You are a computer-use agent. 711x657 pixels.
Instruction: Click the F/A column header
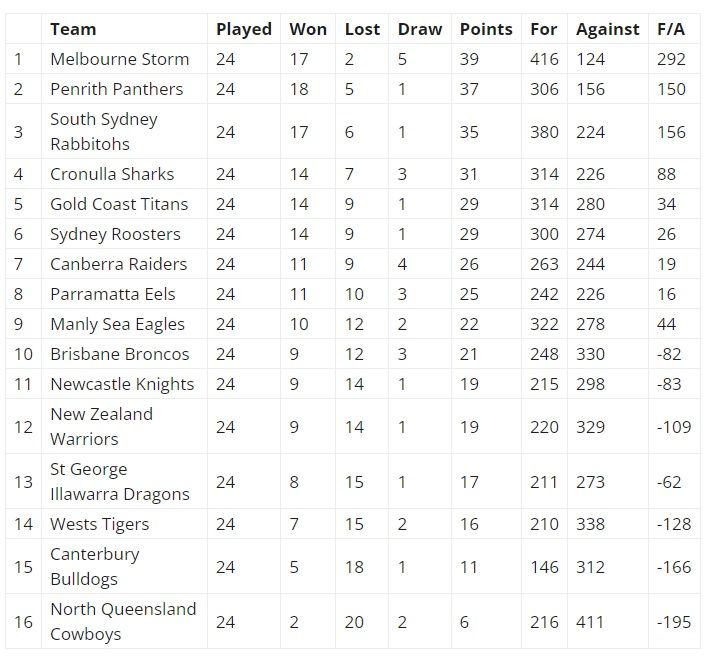pyautogui.click(x=671, y=29)
